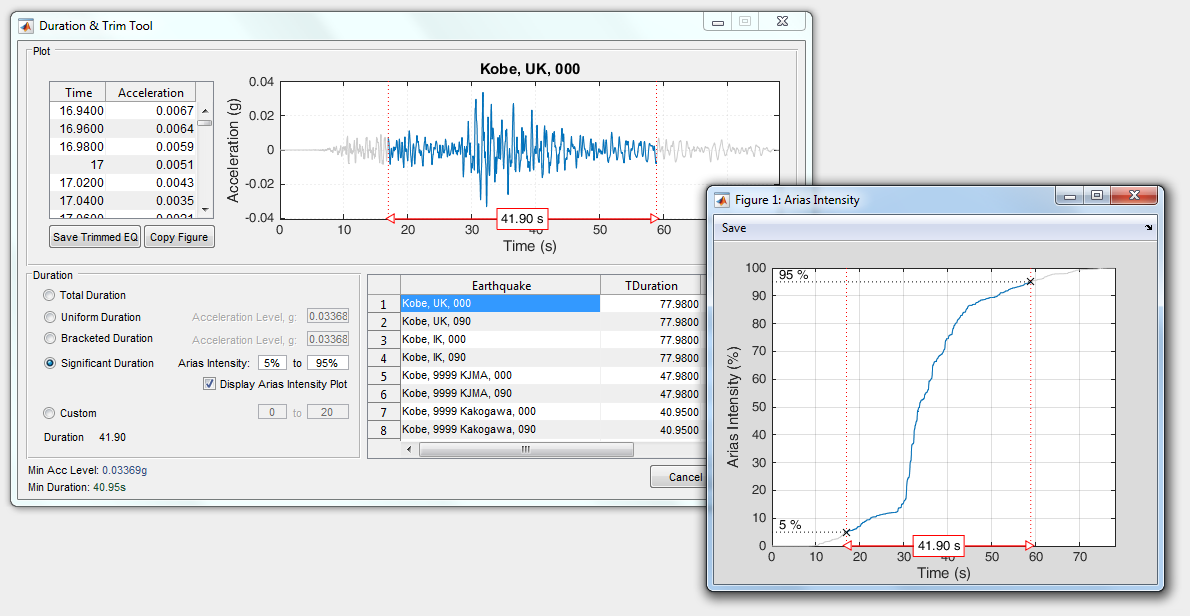Click the Earthquake column header
Screen dimensions: 1190x616
point(500,286)
